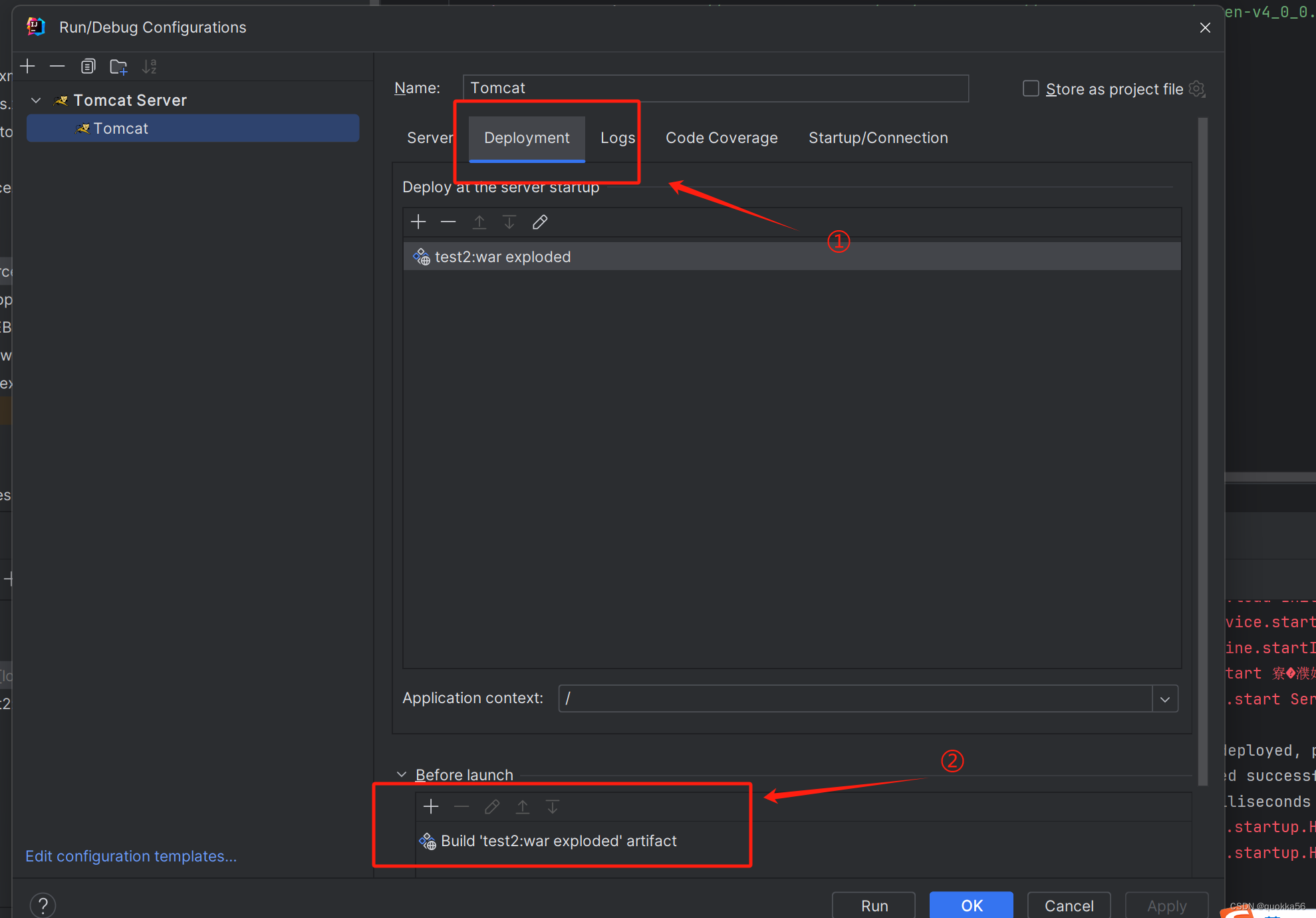Open Edit configuration templates link
Screen dimensions: 1316x918
[131, 856]
